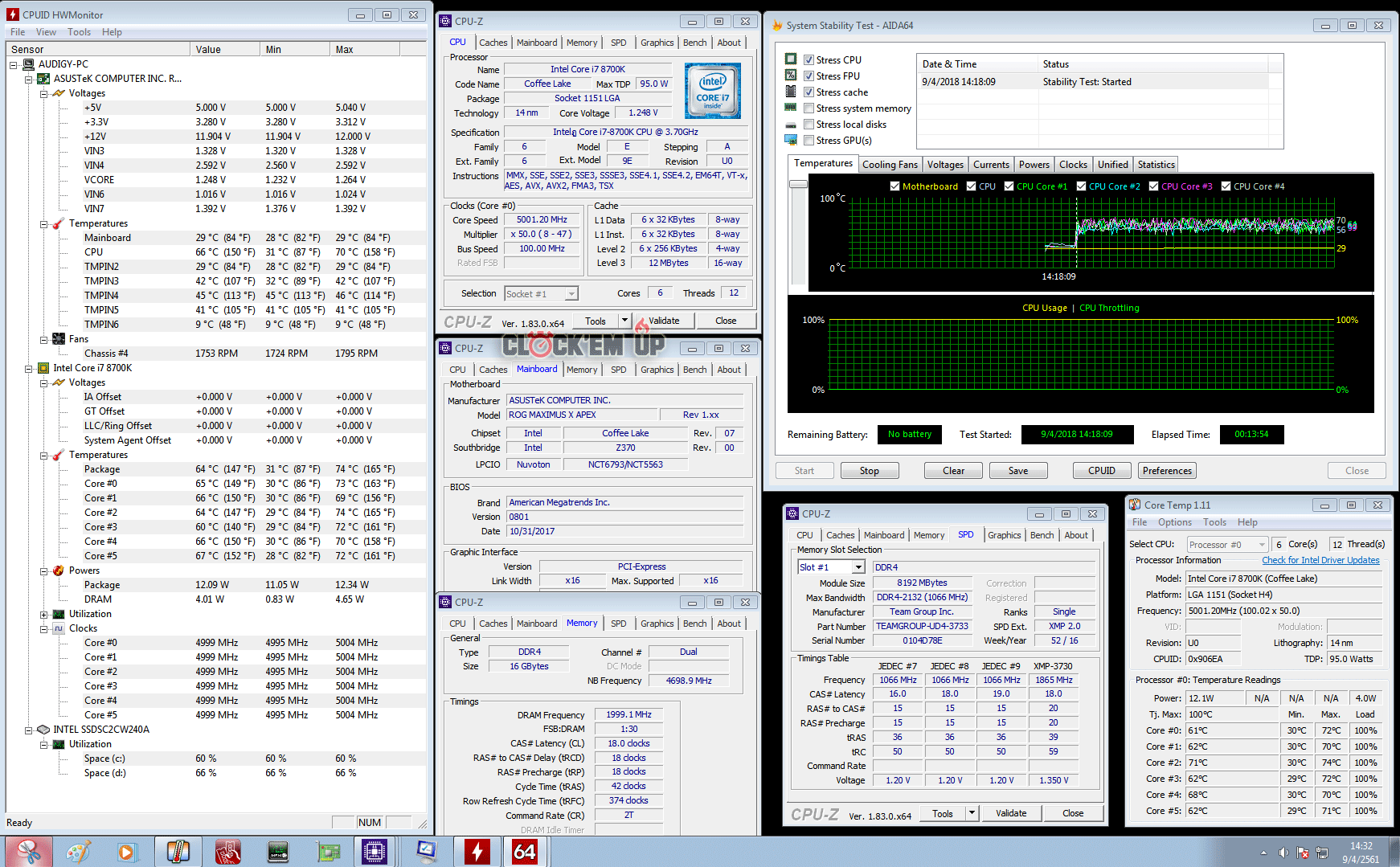Select the Core #0 temperature row in HWMonitor
The image size is (1400, 867).
(x=101, y=484)
